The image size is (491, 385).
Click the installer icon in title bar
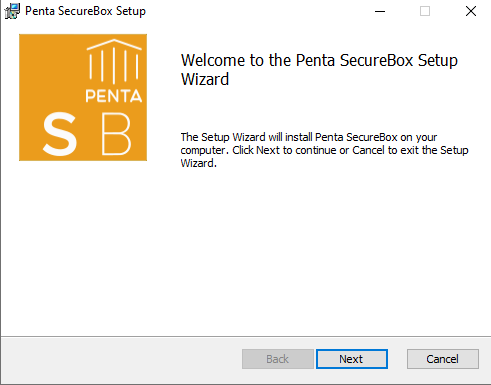(12, 11)
